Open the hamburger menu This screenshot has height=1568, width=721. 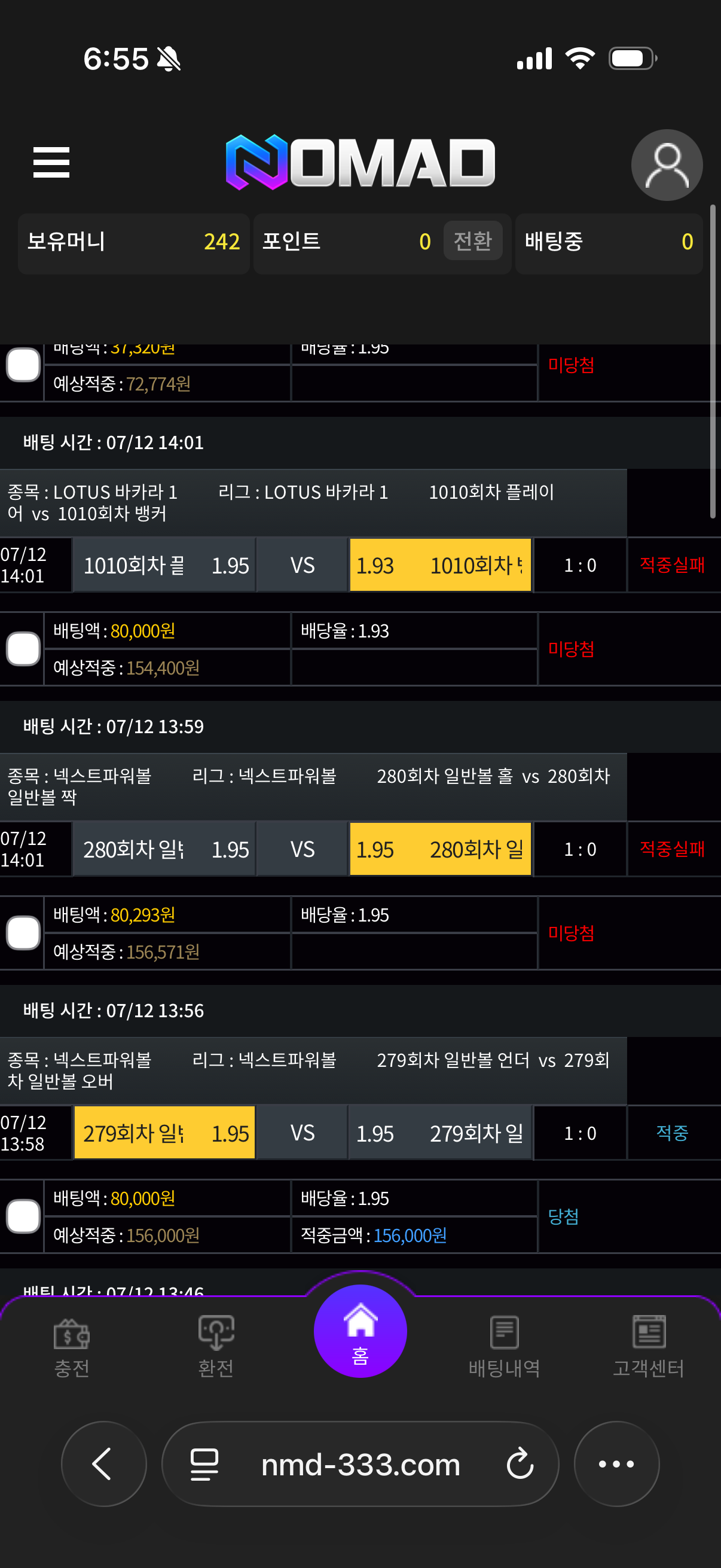[51, 163]
